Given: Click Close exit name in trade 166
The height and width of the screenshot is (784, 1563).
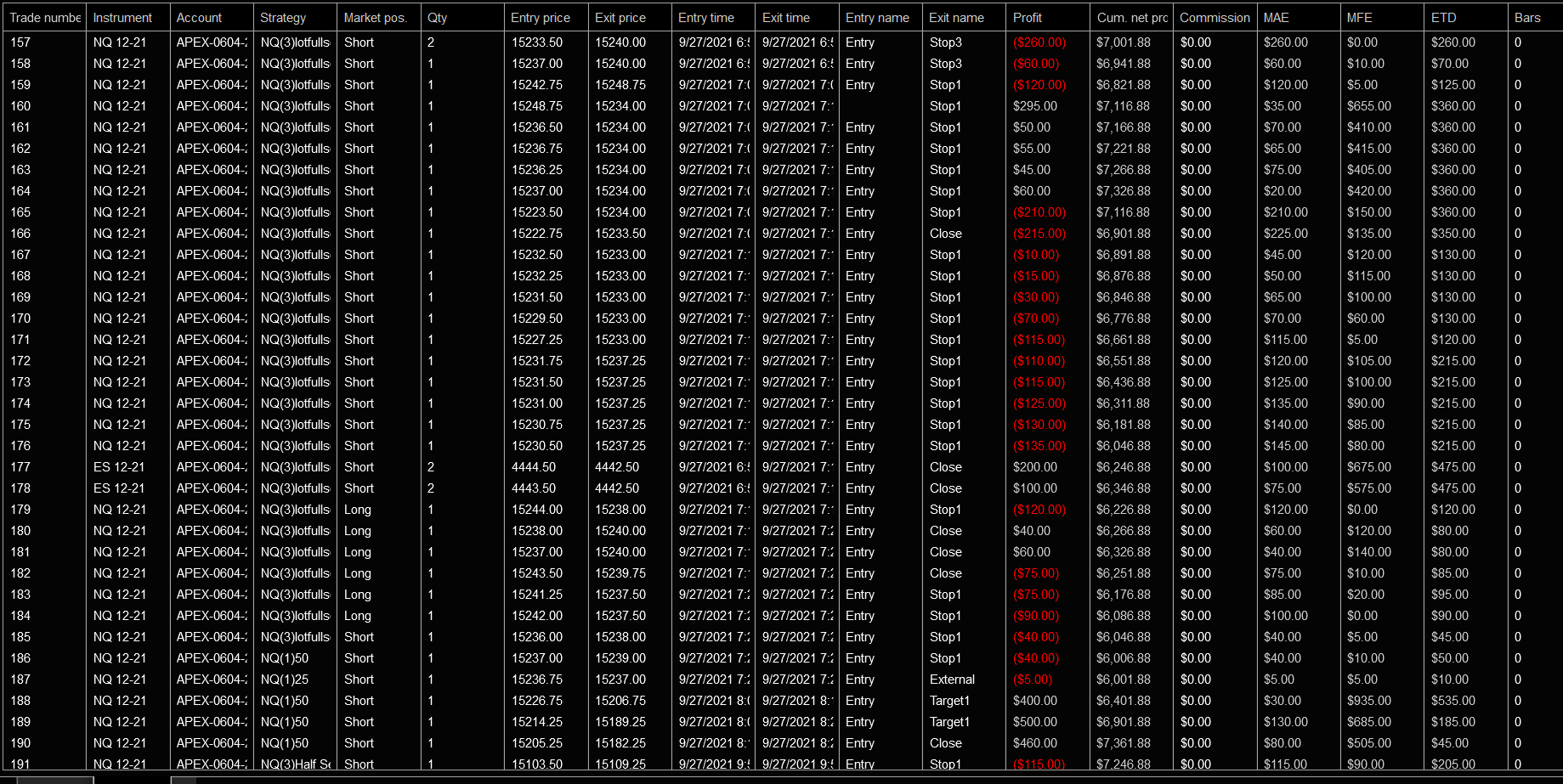Looking at the screenshot, I should pyautogui.click(x=946, y=234).
